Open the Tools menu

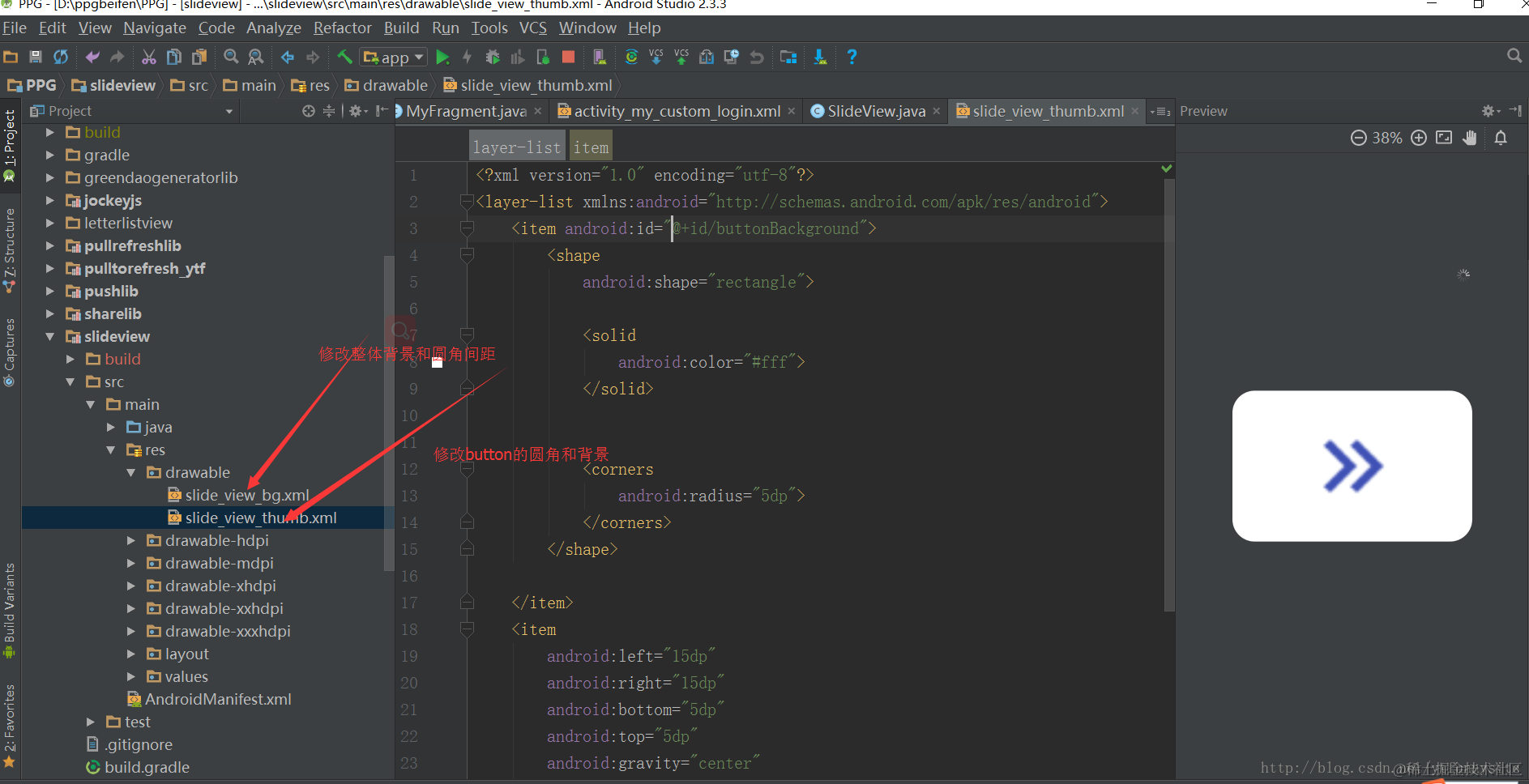(489, 28)
